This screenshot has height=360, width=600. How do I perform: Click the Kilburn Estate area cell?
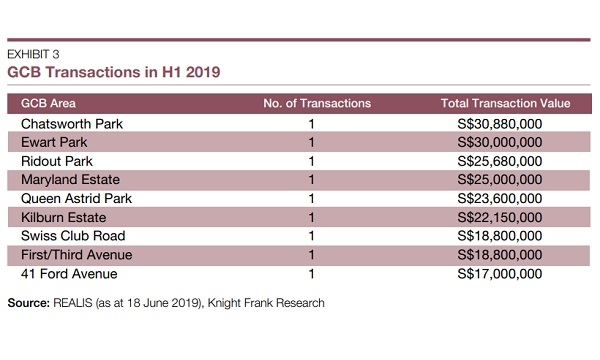64,217
